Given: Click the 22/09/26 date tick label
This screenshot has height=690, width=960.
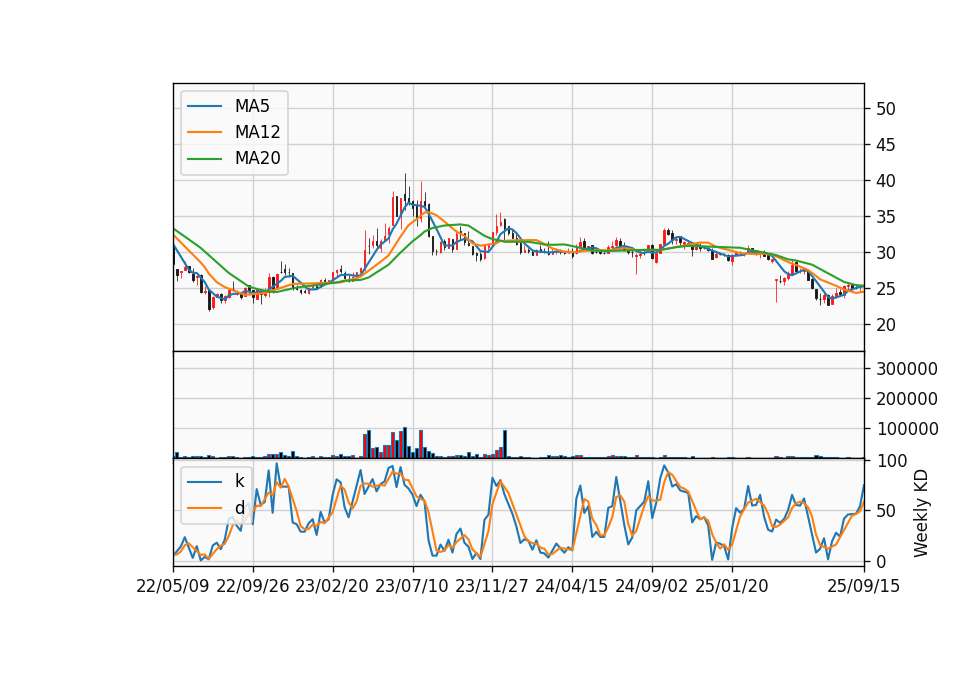Looking at the screenshot, I should tap(253, 586).
